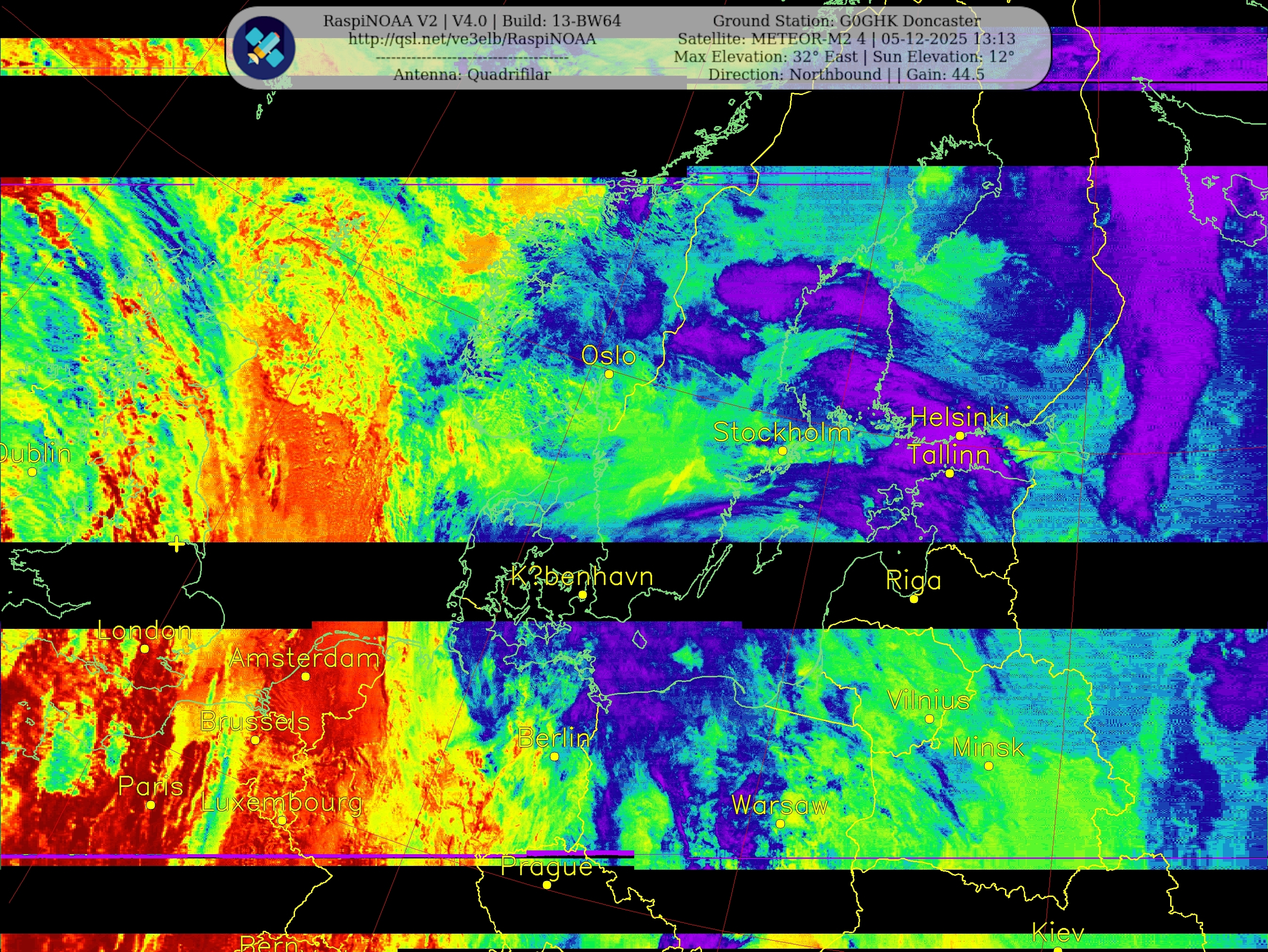
Task: Click the London city marker dot
Action: 144,649
